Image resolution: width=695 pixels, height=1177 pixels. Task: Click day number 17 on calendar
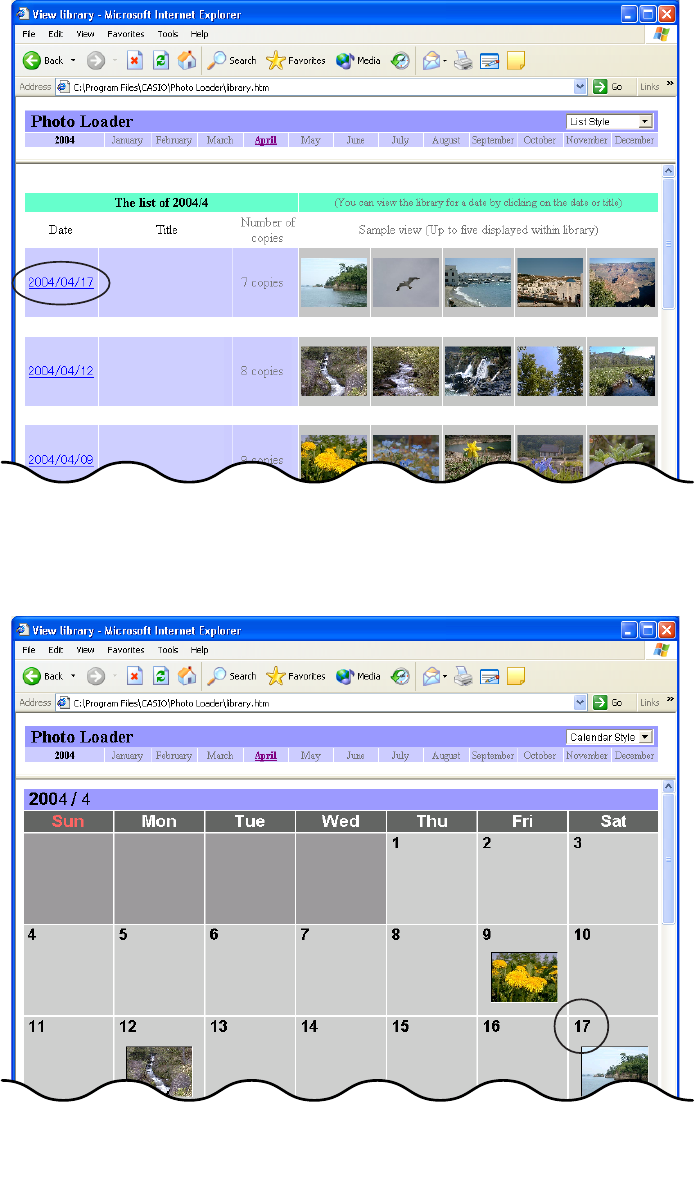[x=582, y=1026]
